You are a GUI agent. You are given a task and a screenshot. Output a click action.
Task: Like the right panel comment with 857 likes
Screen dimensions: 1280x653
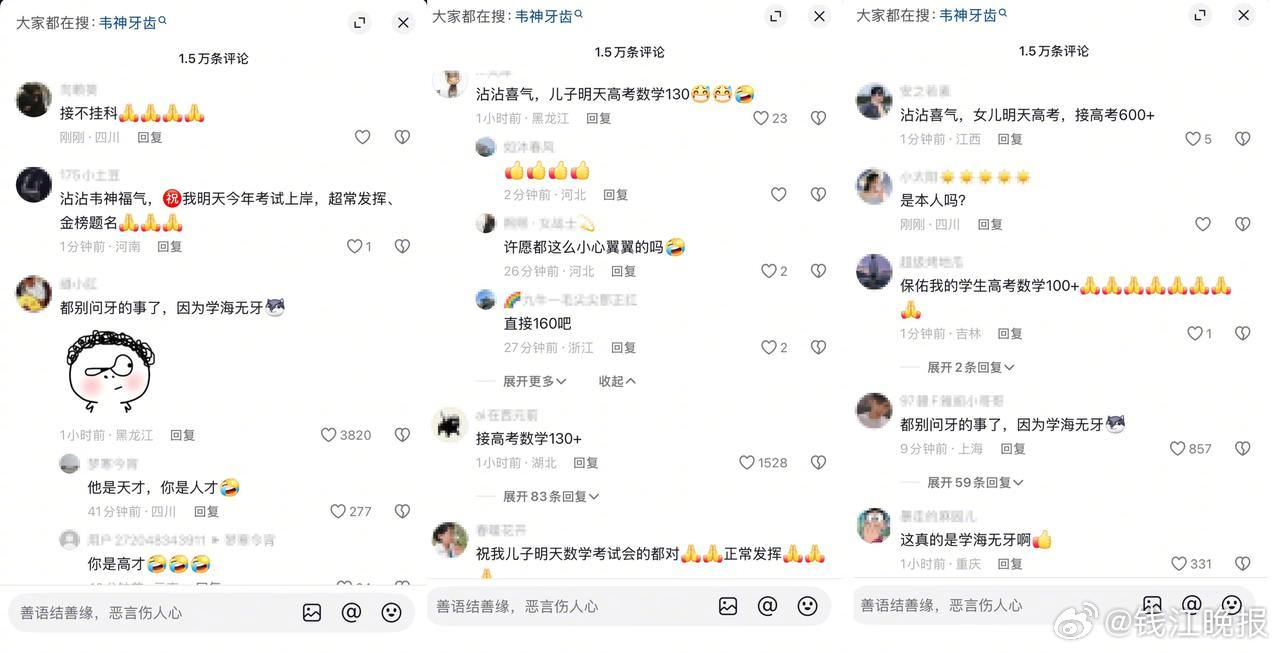point(1177,449)
